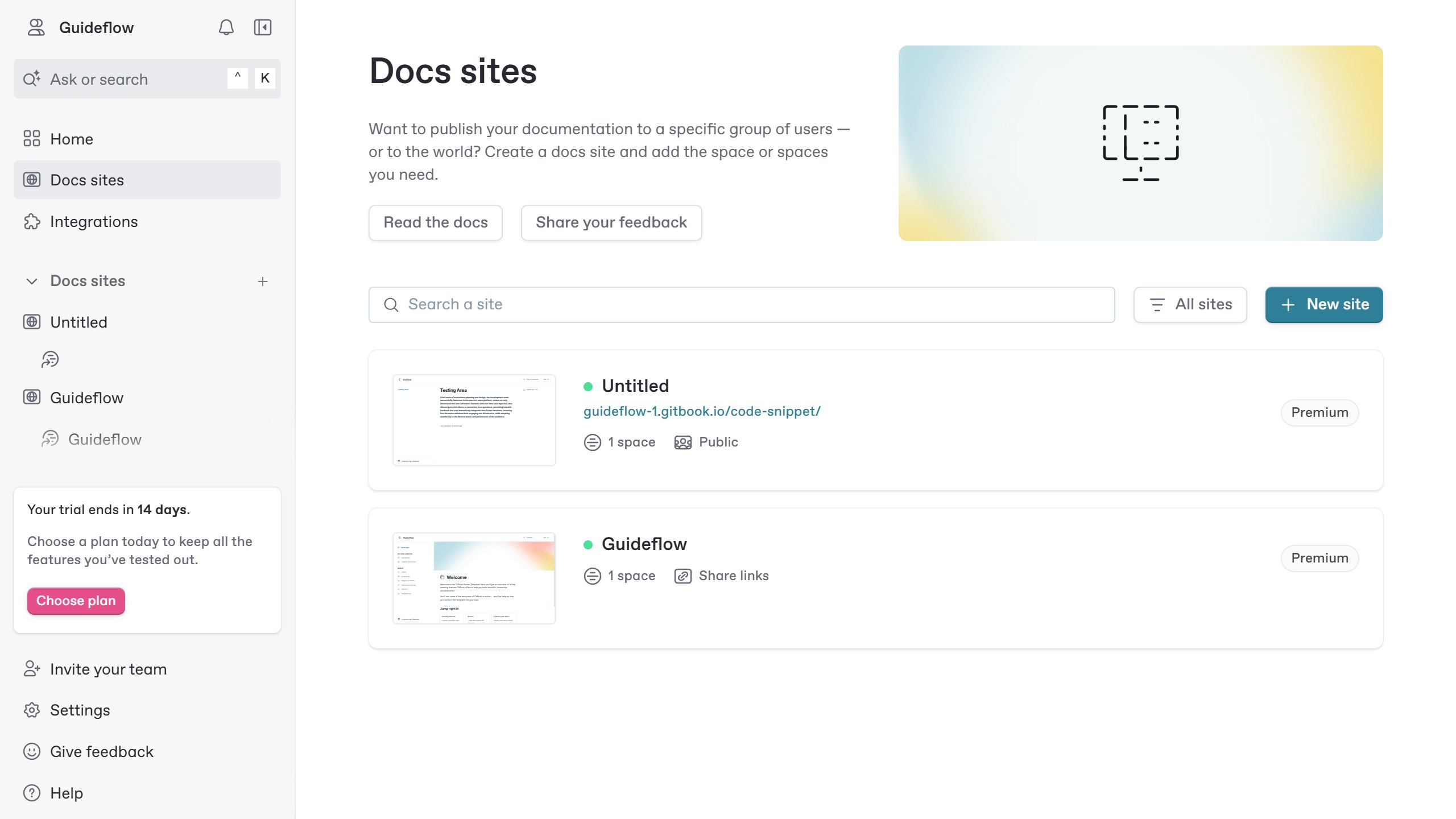
Task: Click the globe icon beside Guideflow in sidebar
Action: [x=32, y=398]
